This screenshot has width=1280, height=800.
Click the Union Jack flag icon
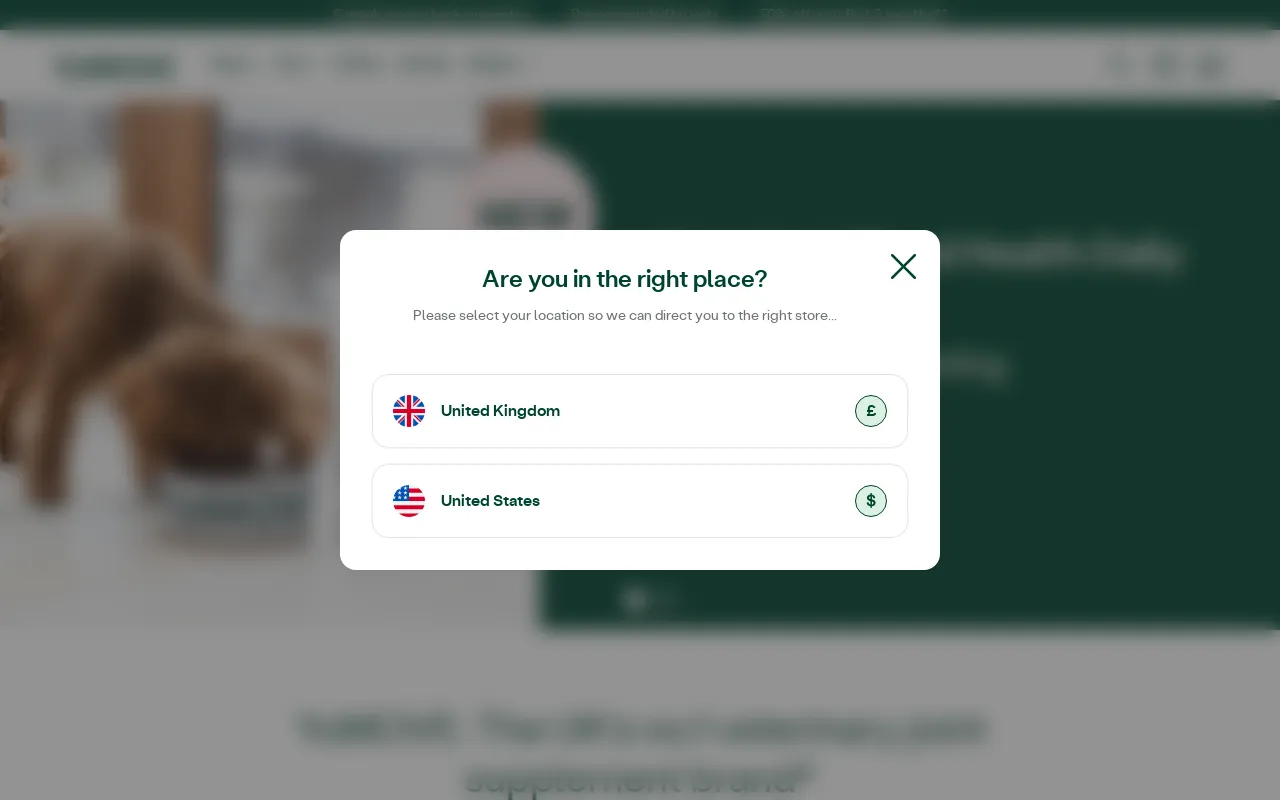409,411
